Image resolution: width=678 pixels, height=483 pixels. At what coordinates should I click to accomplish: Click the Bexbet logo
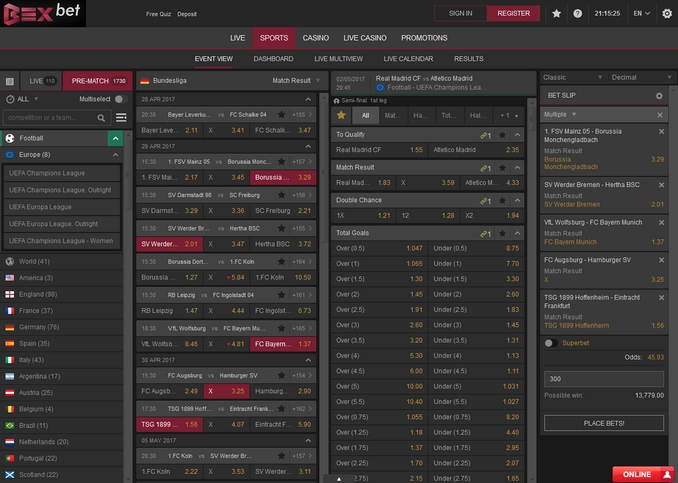42,13
